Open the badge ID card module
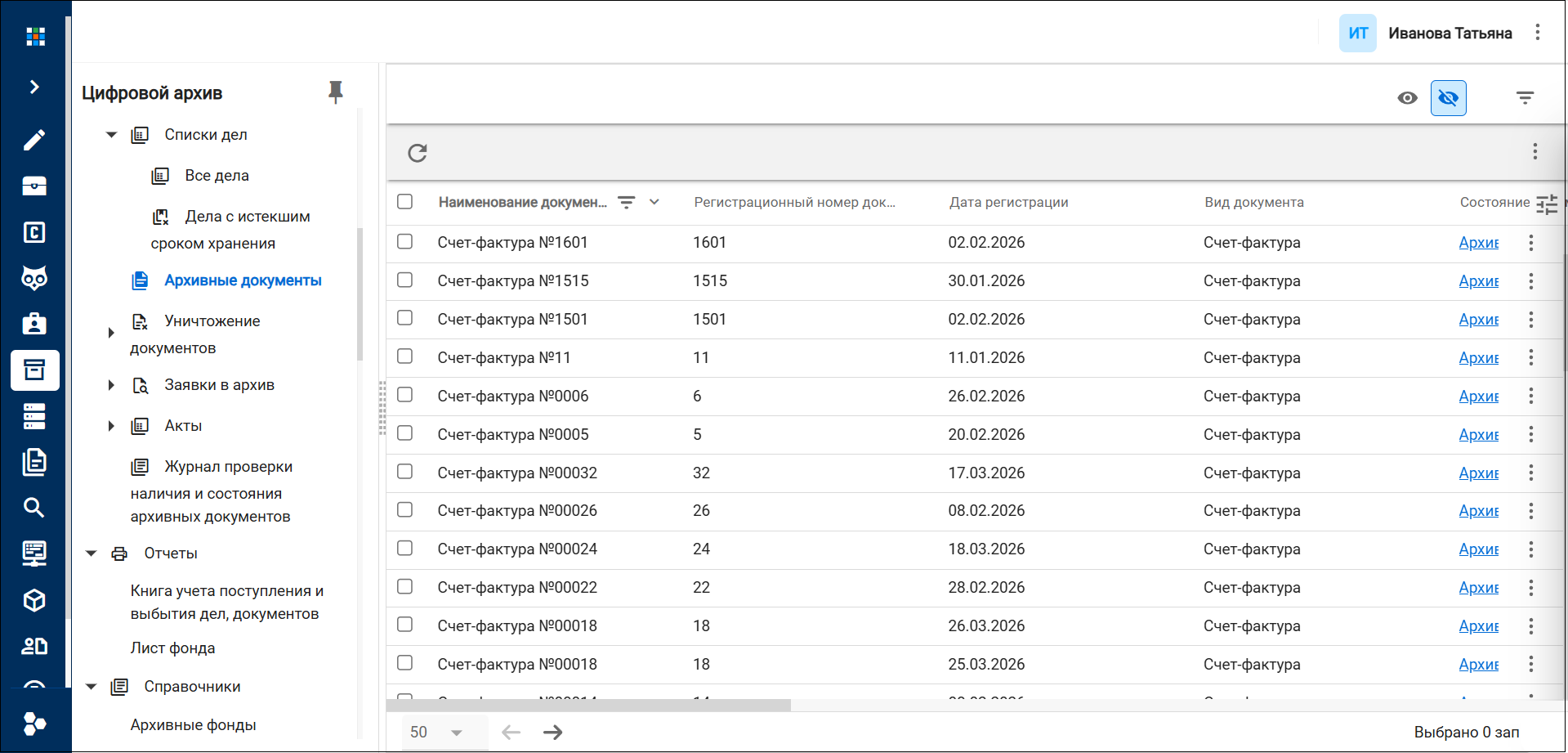Image resolution: width=1568 pixels, height=753 pixels. [x=34, y=324]
